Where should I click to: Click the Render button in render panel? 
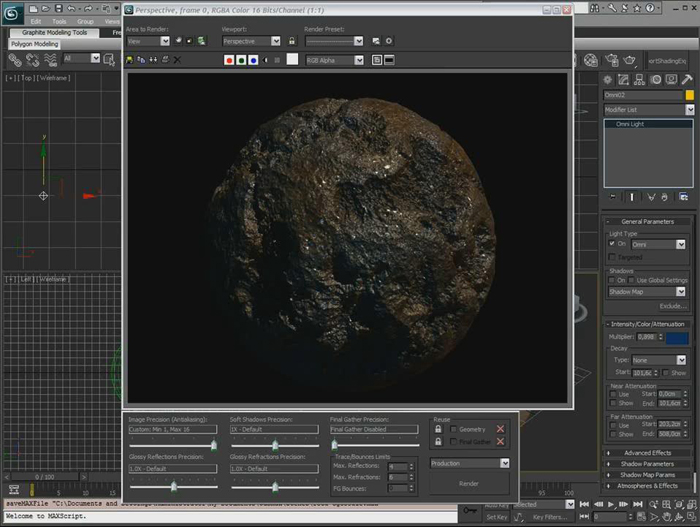point(469,484)
